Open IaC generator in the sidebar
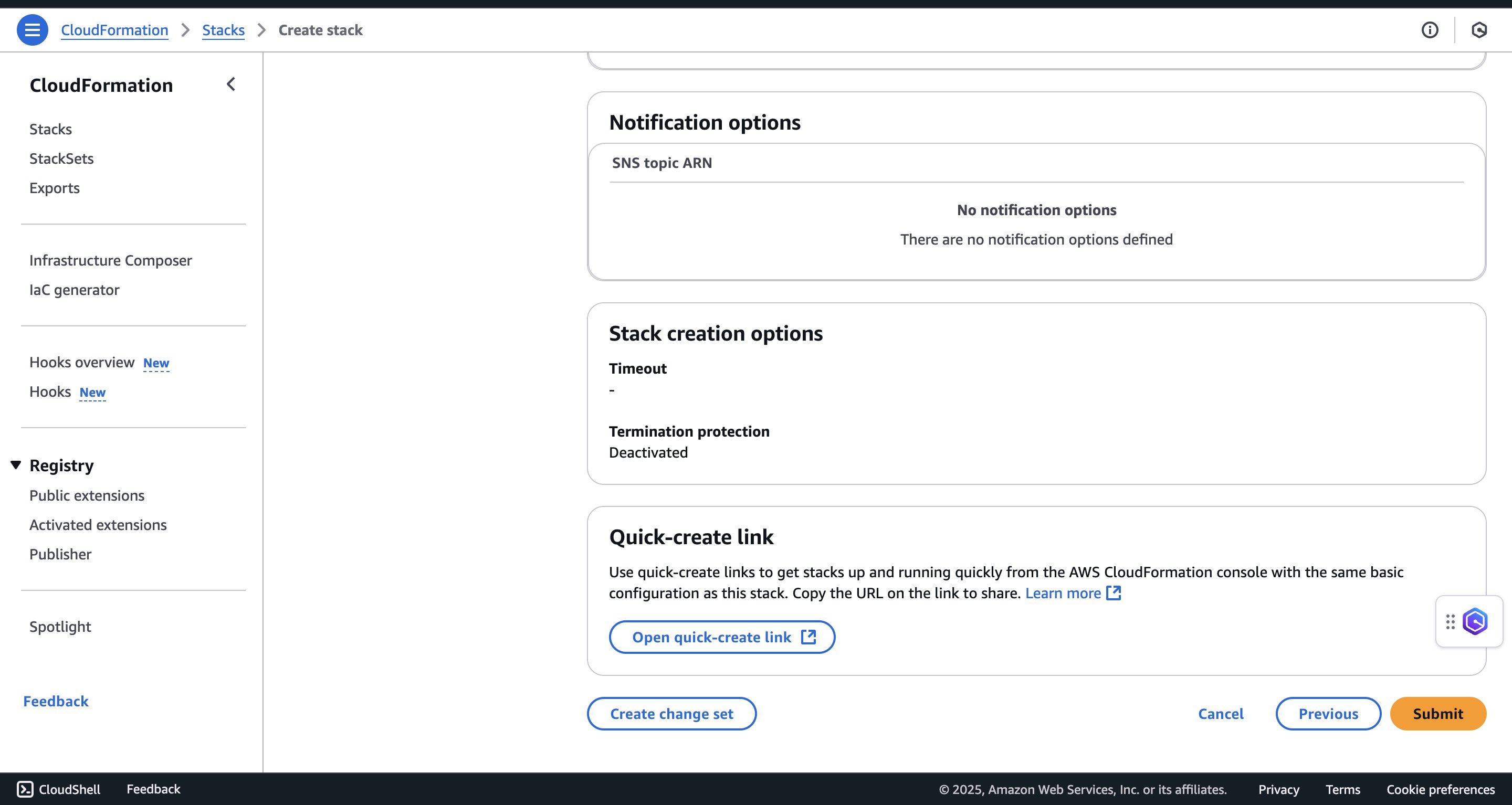Image resolution: width=1512 pixels, height=805 pixels. click(74, 290)
